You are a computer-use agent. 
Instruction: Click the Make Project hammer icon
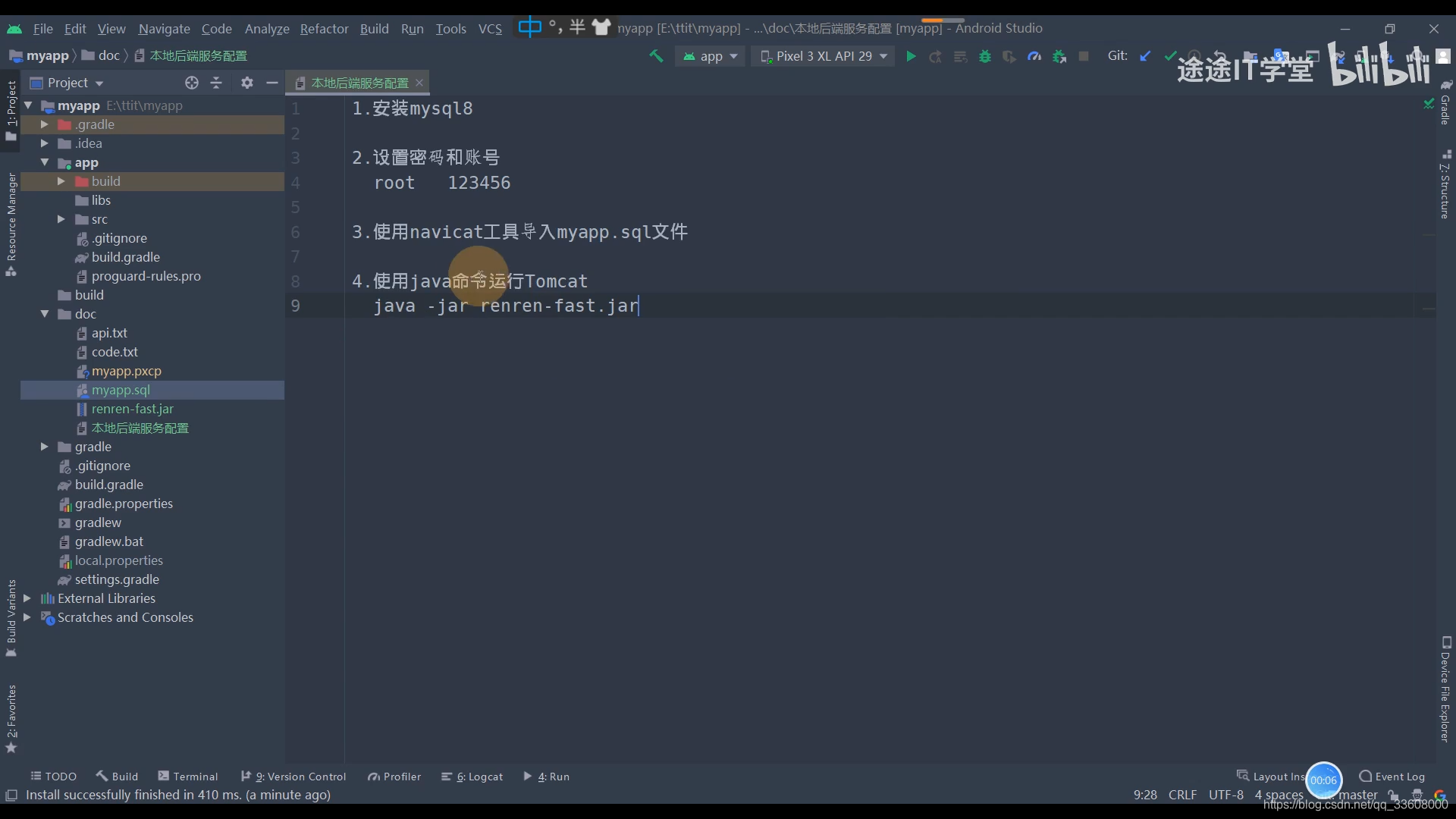[x=656, y=56]
